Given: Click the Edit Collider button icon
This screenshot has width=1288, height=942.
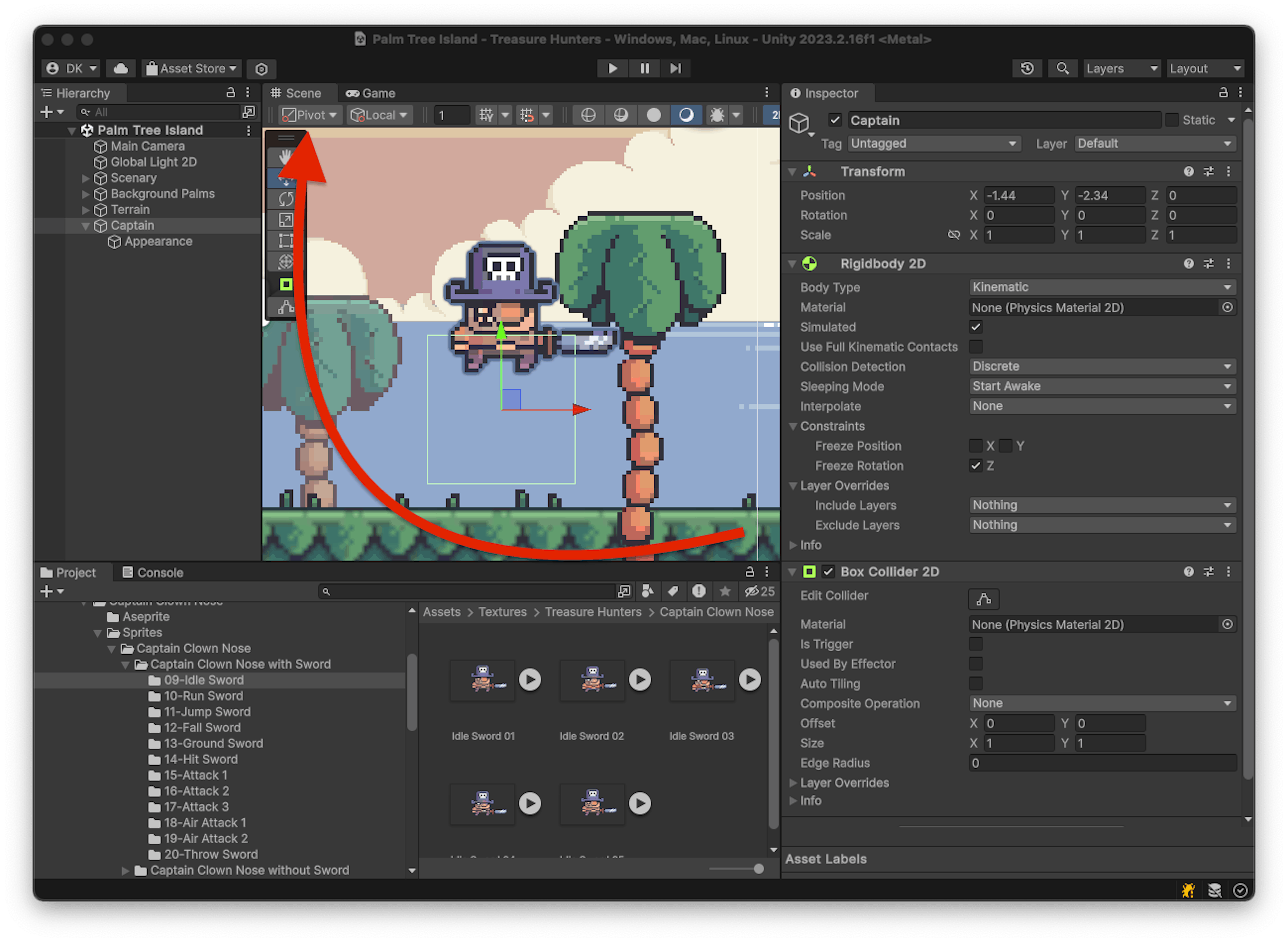Looking at the screenshot, I should pos(983,599).
